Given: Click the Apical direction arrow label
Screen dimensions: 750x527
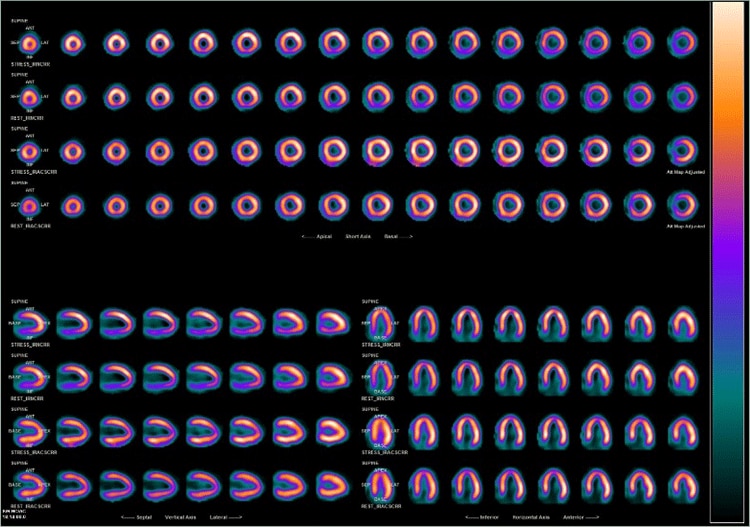Looking at the screenshot, I should click(318, 236).
